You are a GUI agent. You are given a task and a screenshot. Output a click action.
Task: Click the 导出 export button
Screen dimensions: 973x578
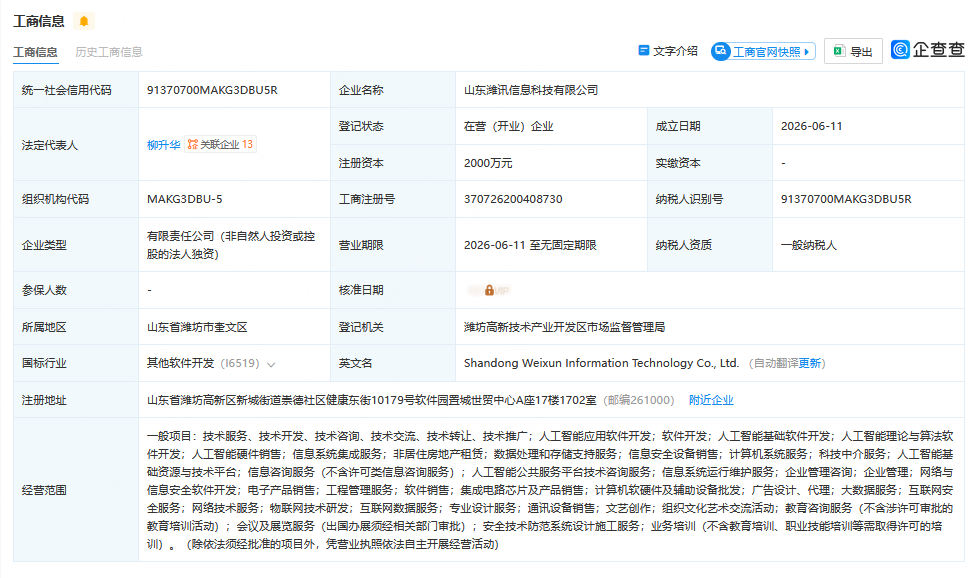click(853, 51)
